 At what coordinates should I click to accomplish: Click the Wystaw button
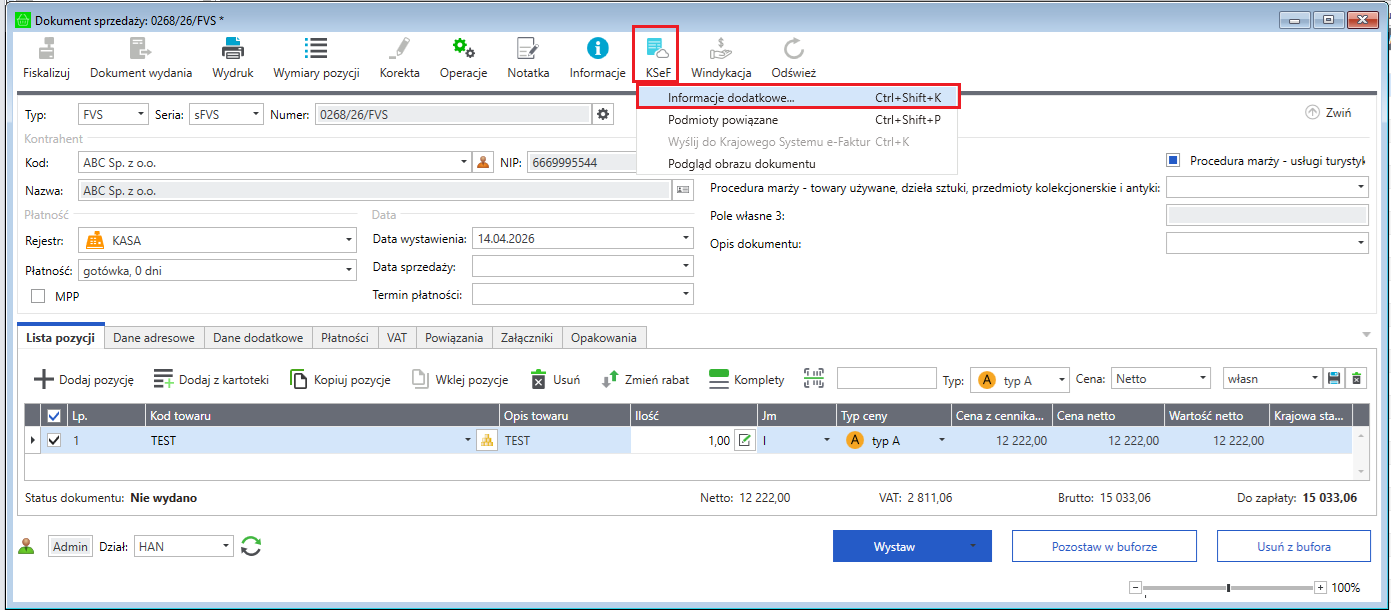click(894, 547)
